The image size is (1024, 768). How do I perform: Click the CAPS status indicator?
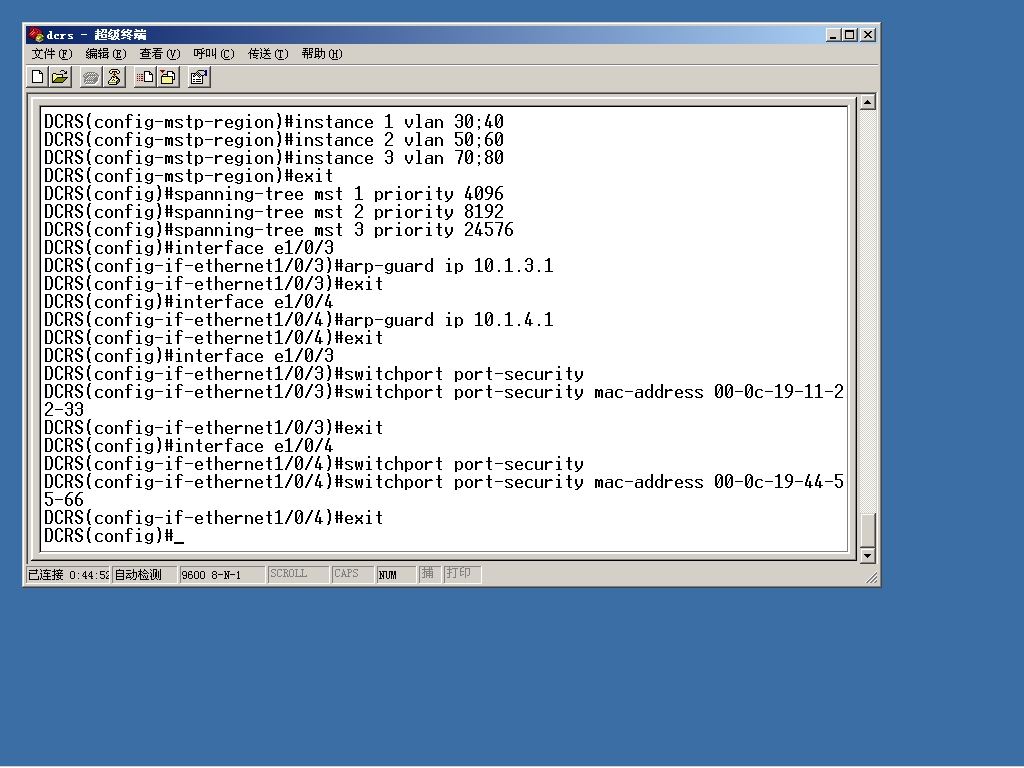coord(352,574)
